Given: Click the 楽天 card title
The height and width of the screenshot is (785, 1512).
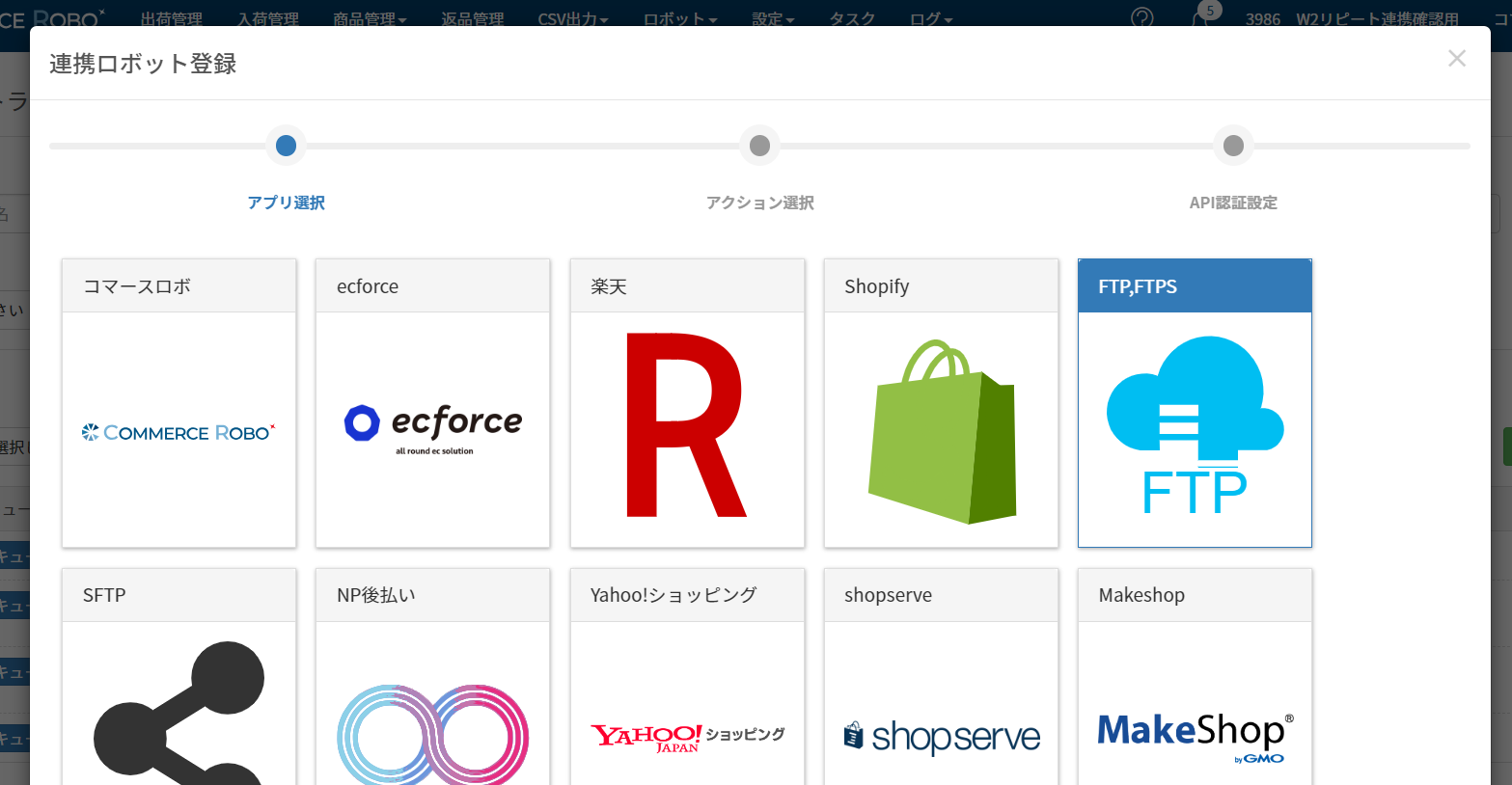Looking at the screenshot, I should click(x=609, y=286).
